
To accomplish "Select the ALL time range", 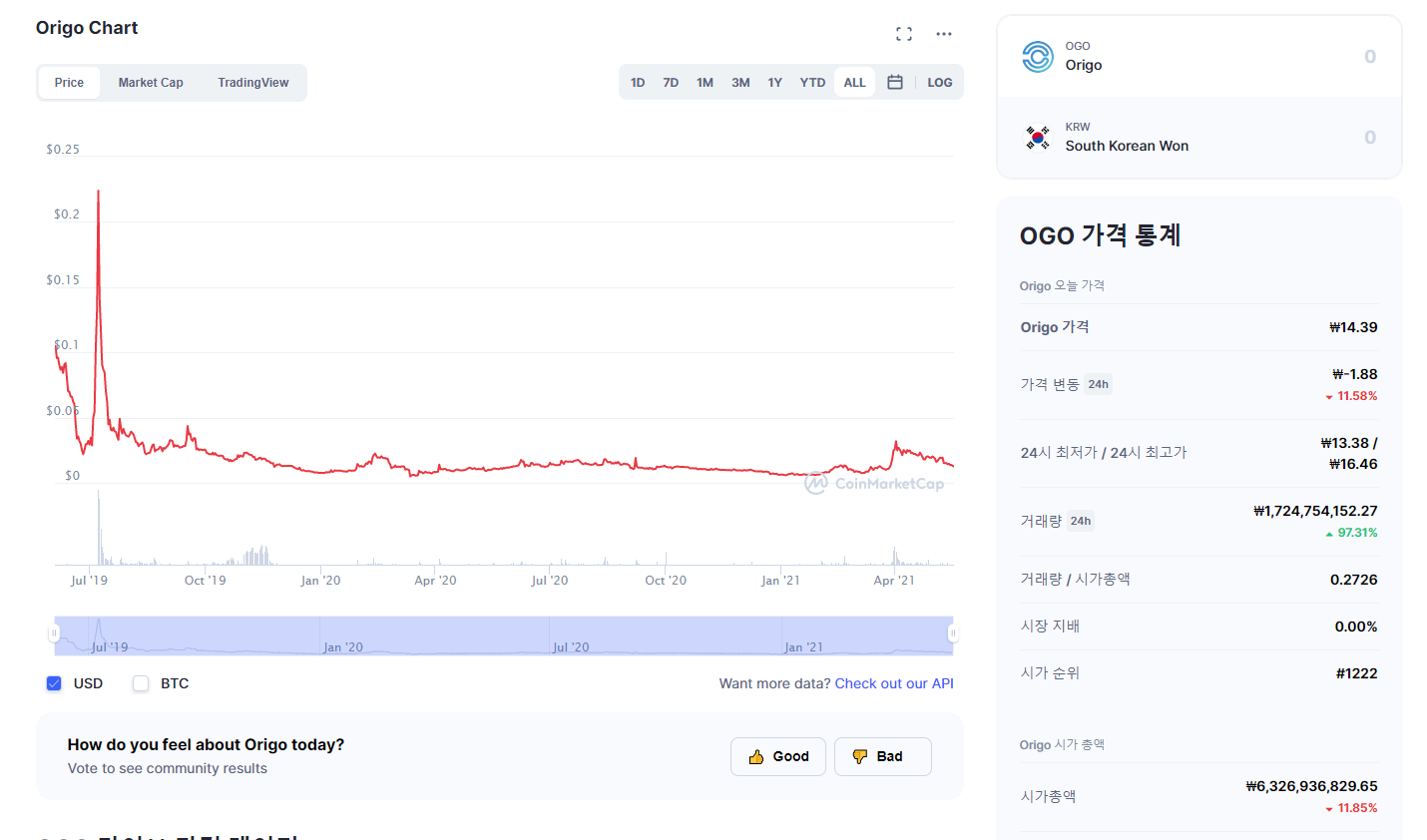I will pos(854,83).
